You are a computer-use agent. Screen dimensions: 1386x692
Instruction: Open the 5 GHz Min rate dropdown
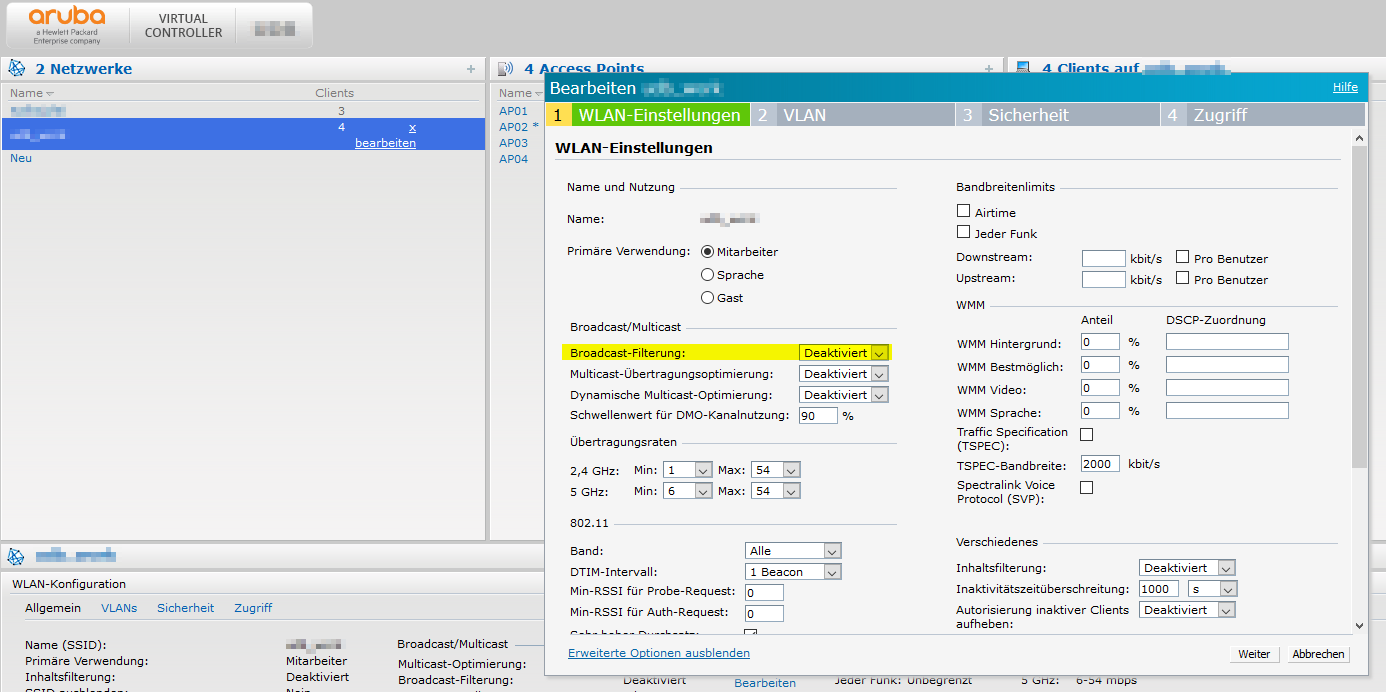(x=689, y=491)
